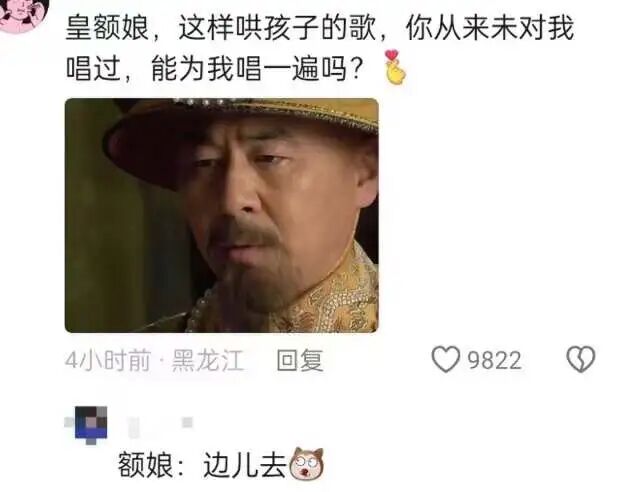Click the words 唱过 starting the second line
This screenshot has width=626, height=492.
[93, 69]
